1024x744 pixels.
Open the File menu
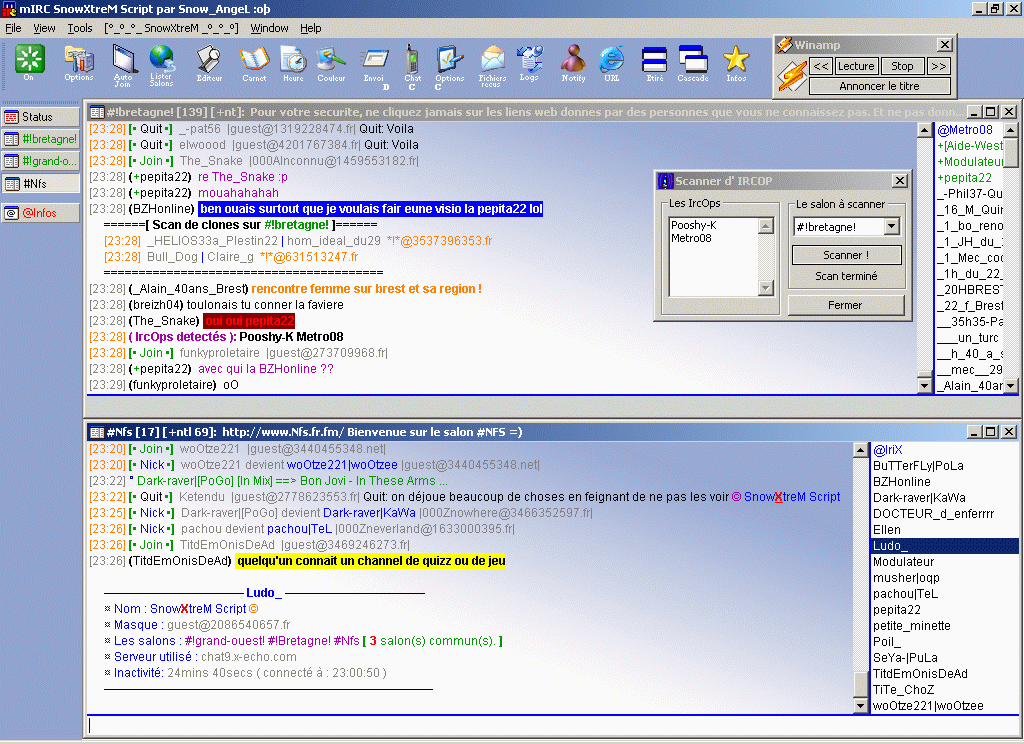(13, 28)
